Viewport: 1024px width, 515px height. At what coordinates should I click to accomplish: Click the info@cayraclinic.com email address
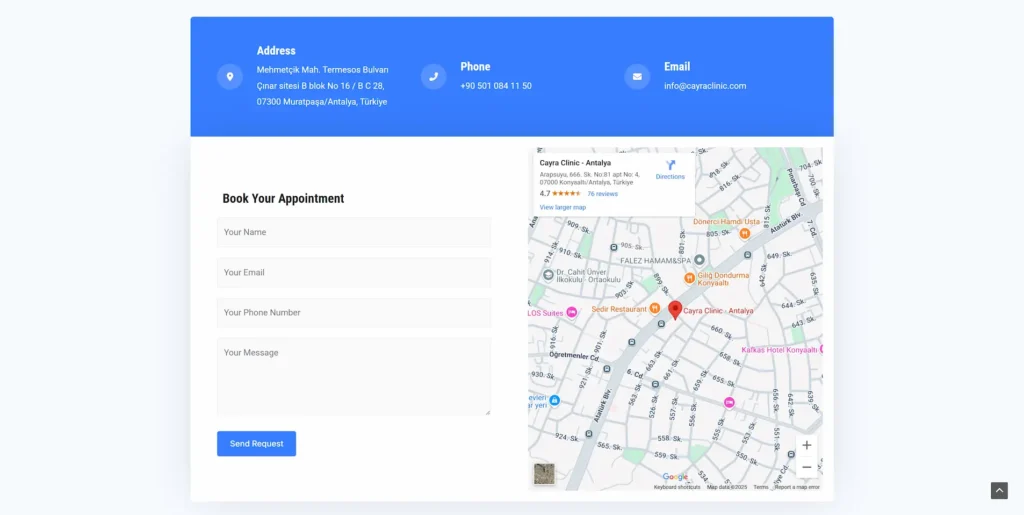[705, 86]
